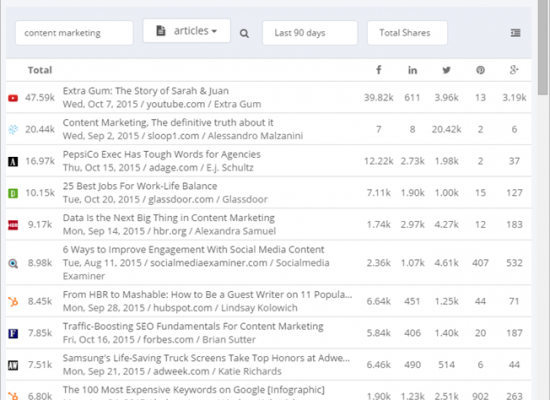
Task: Open '25 Best Jobs For Work-Life Balance' article
Action: [x=140, y=186]
